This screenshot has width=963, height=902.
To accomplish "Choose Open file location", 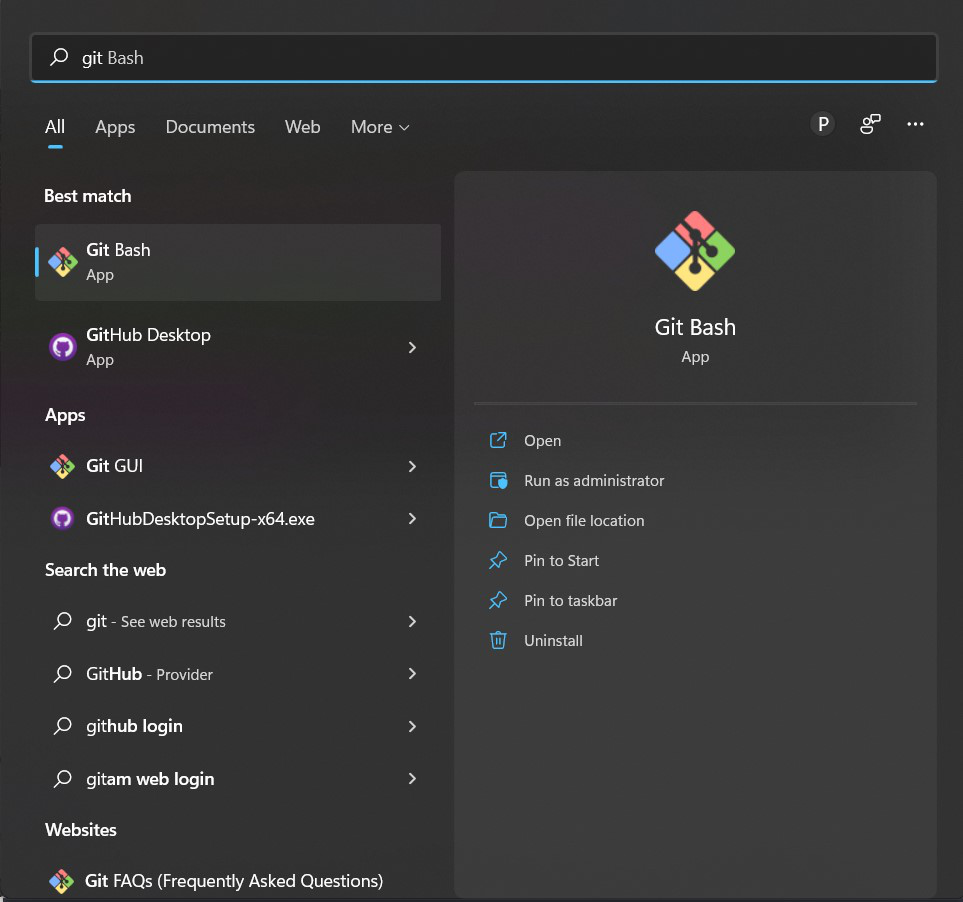I will [584, 521].
